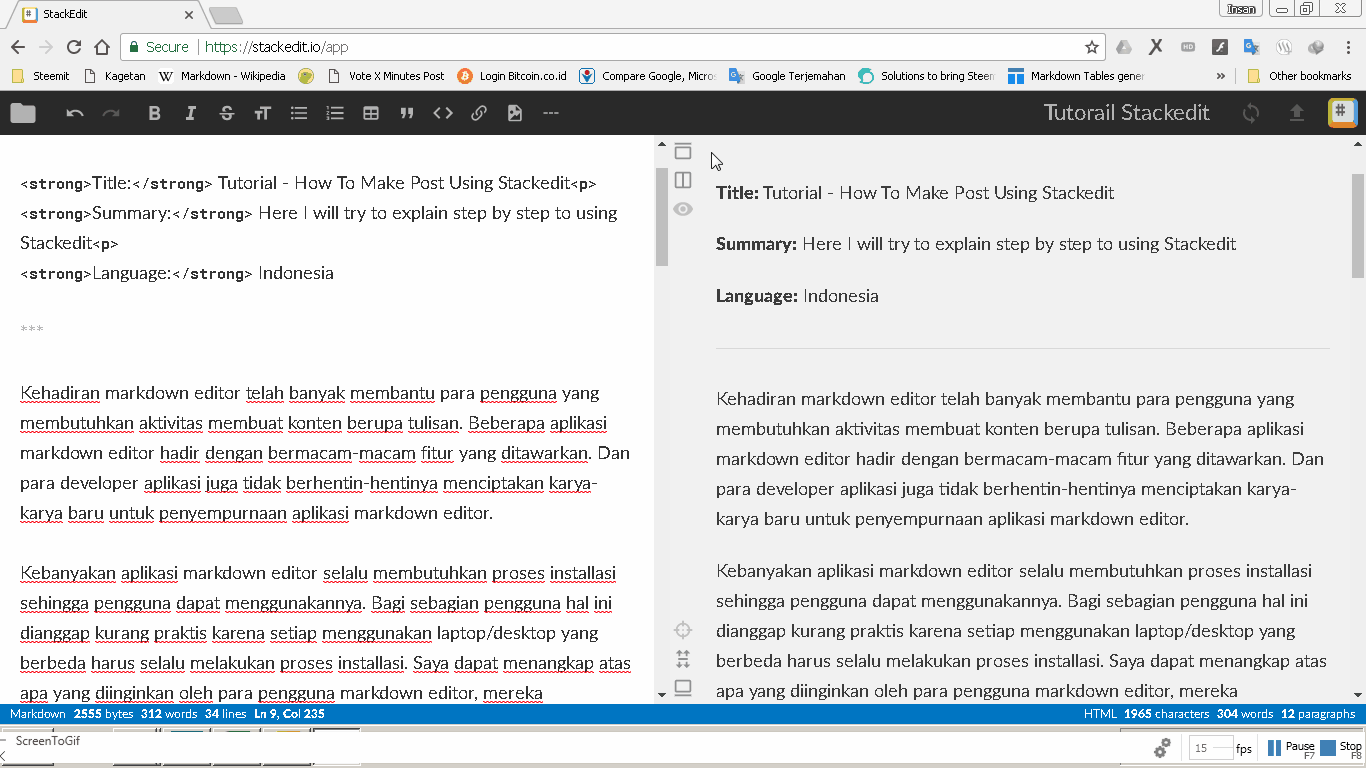Insert a link
Viewport: 1366px width, 768px height.
click(x=479, y=113)
